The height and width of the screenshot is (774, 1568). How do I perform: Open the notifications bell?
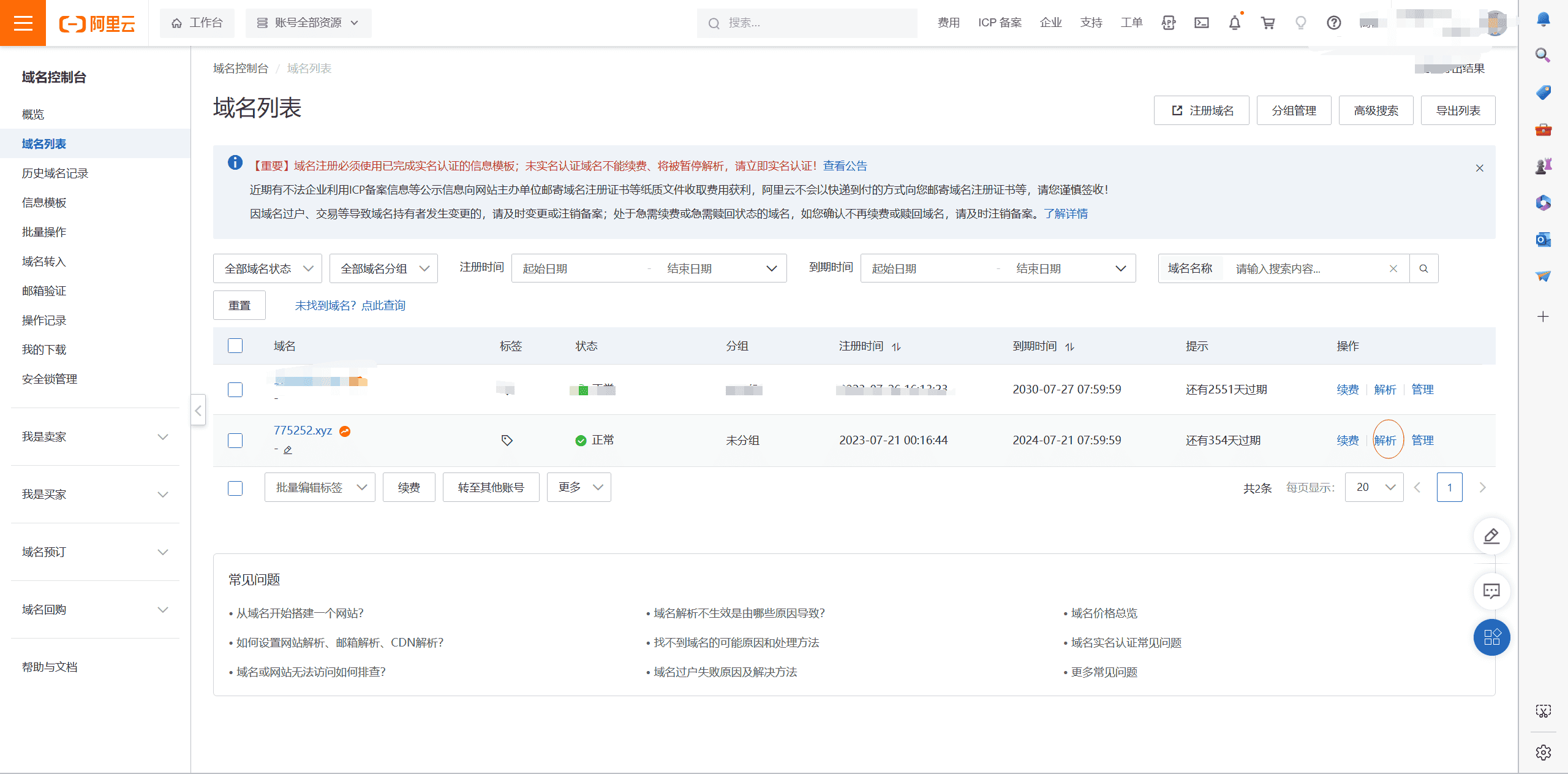pyautogui.click(x=1235, y=23)
